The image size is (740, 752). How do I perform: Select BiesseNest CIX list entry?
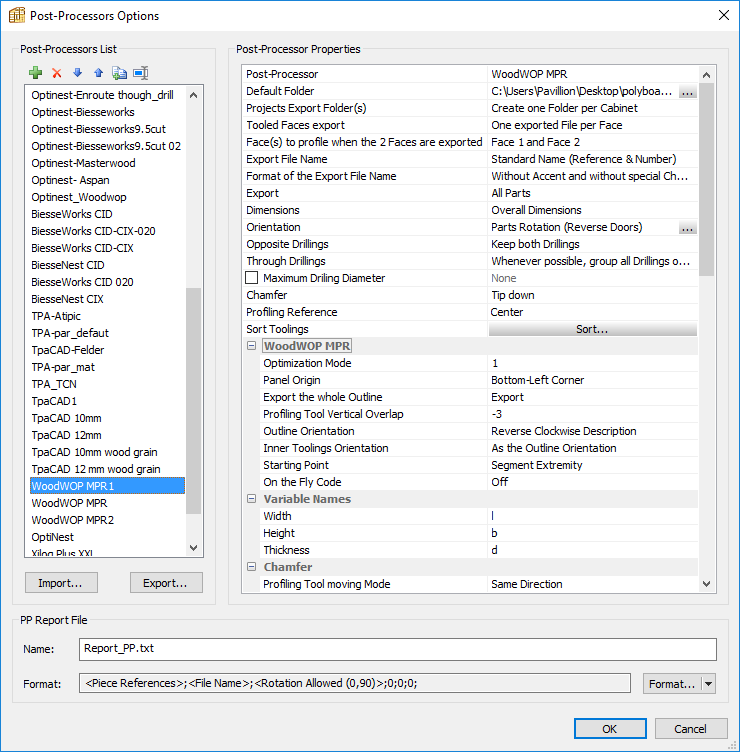(x=68, y=299)
